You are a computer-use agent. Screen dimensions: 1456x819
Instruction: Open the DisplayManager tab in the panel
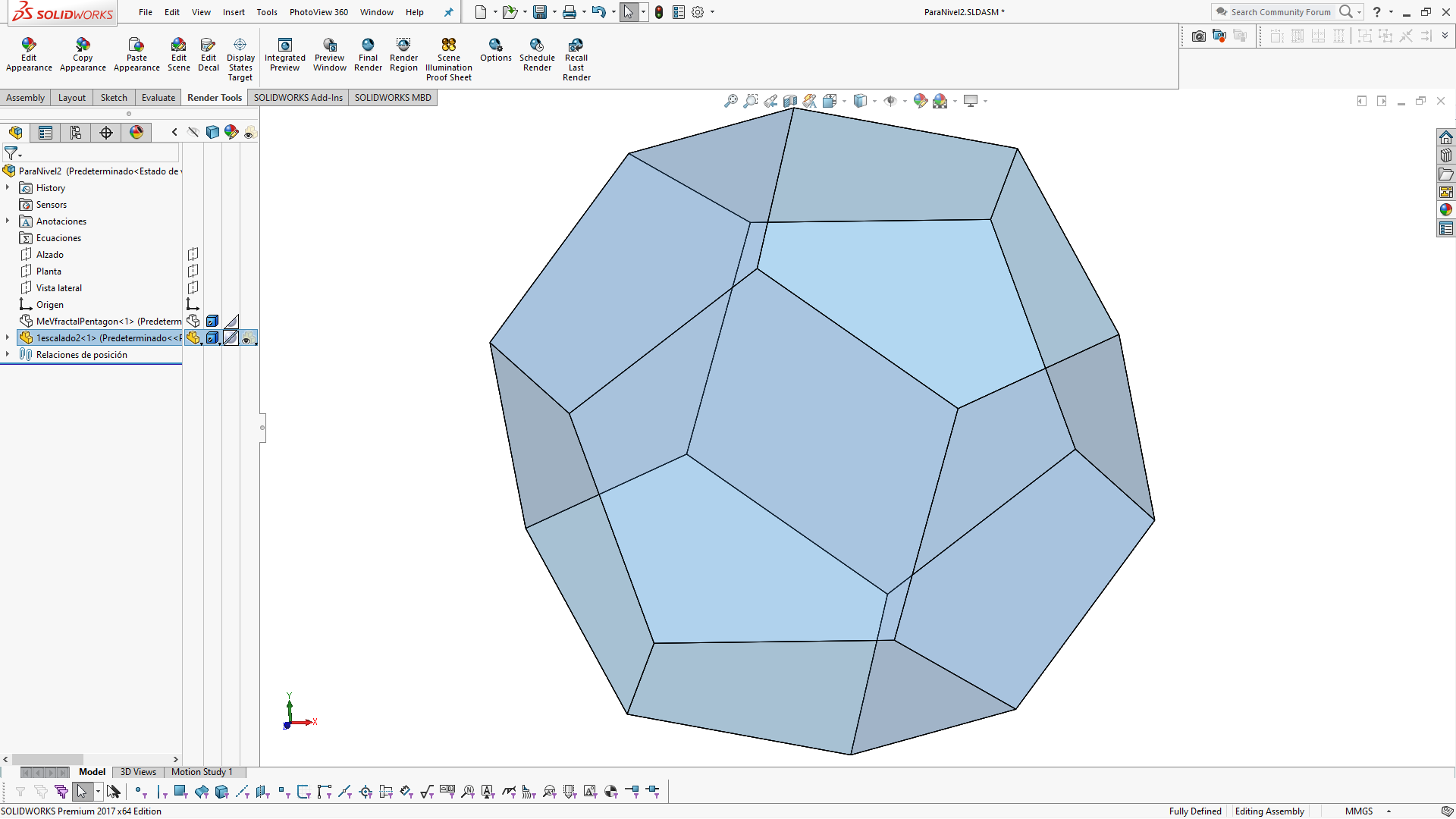pos(136,133)
